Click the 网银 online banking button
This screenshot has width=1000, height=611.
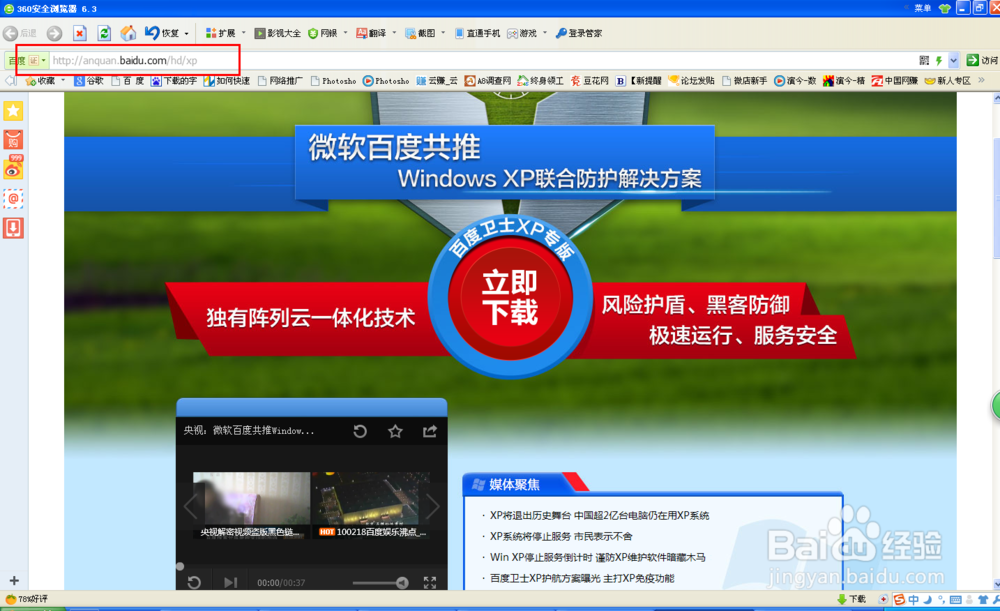click(x=323, y=33)
